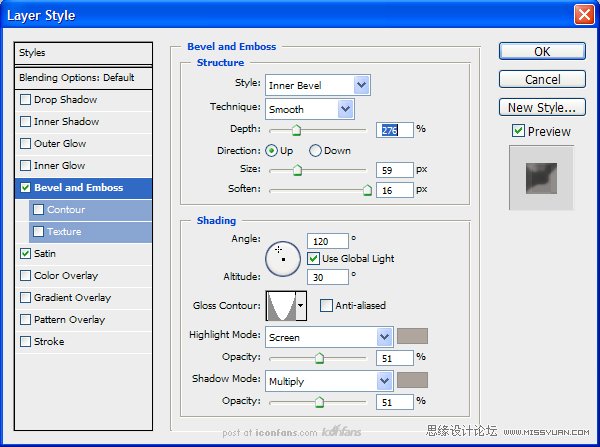
Task: Click the Depth percentage input field
Action: coord(395,130)
